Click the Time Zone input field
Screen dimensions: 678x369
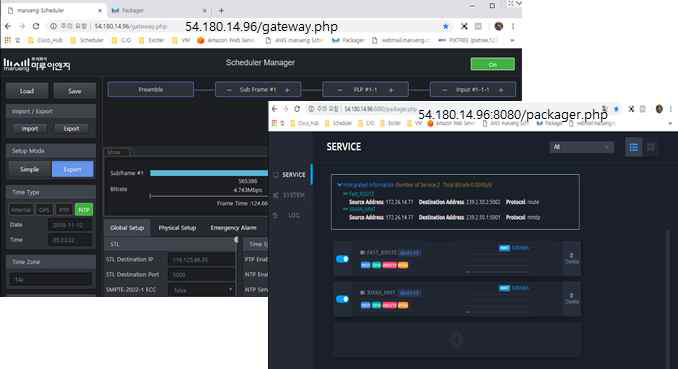(x=51, y=279)
